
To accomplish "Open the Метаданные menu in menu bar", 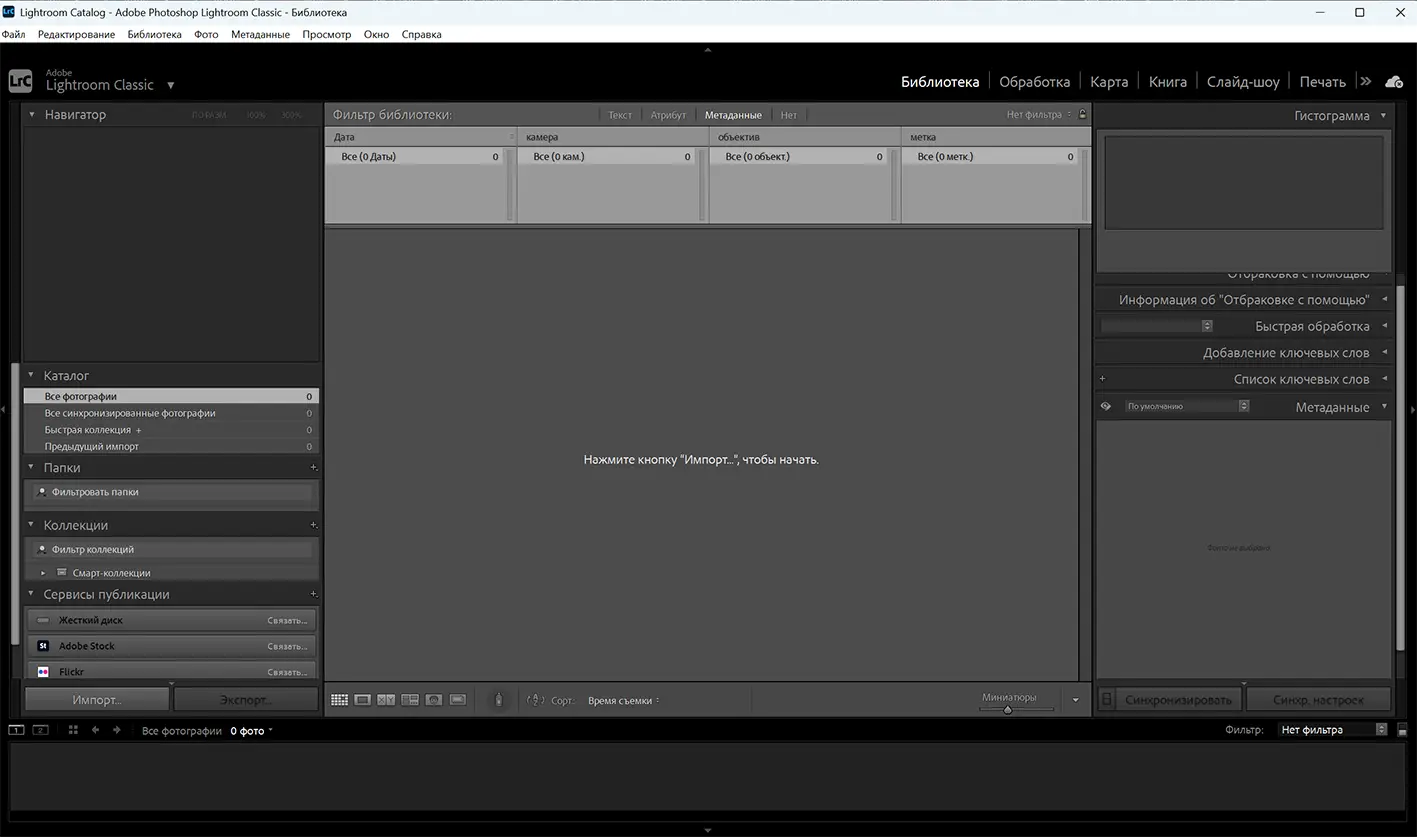I will click(x=260, y=34).
